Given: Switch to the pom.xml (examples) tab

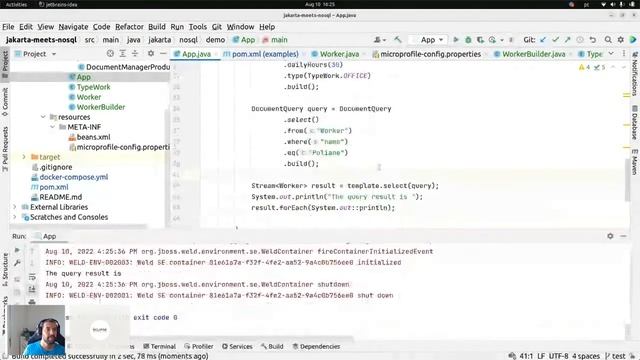Looking at the screenshot, I should pyautogui.click(x=261, y=54).
